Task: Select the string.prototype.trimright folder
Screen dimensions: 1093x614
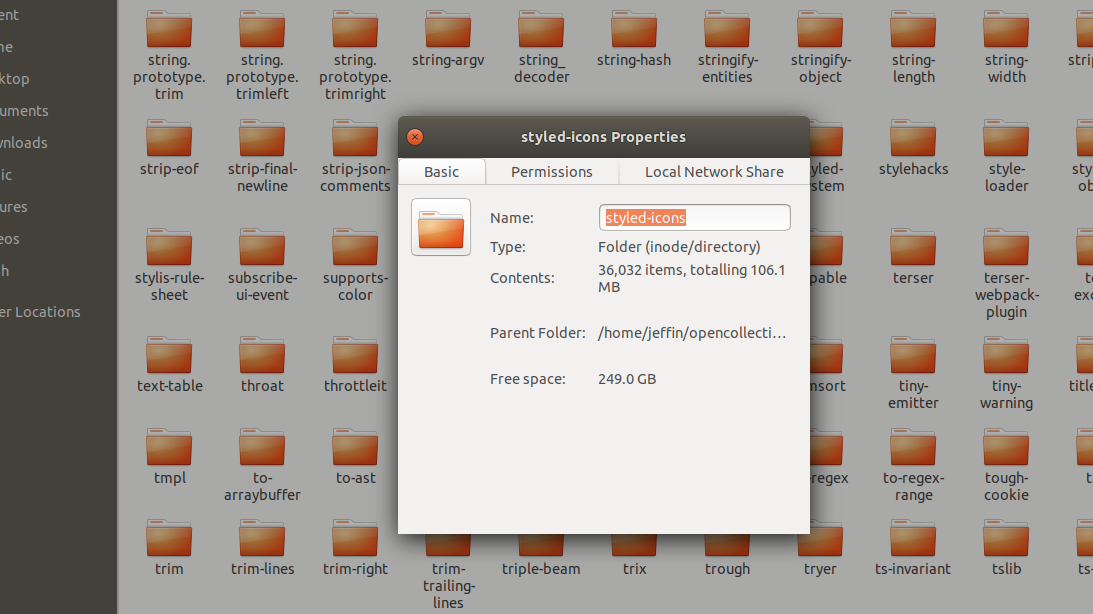Action: click(355, 55)
